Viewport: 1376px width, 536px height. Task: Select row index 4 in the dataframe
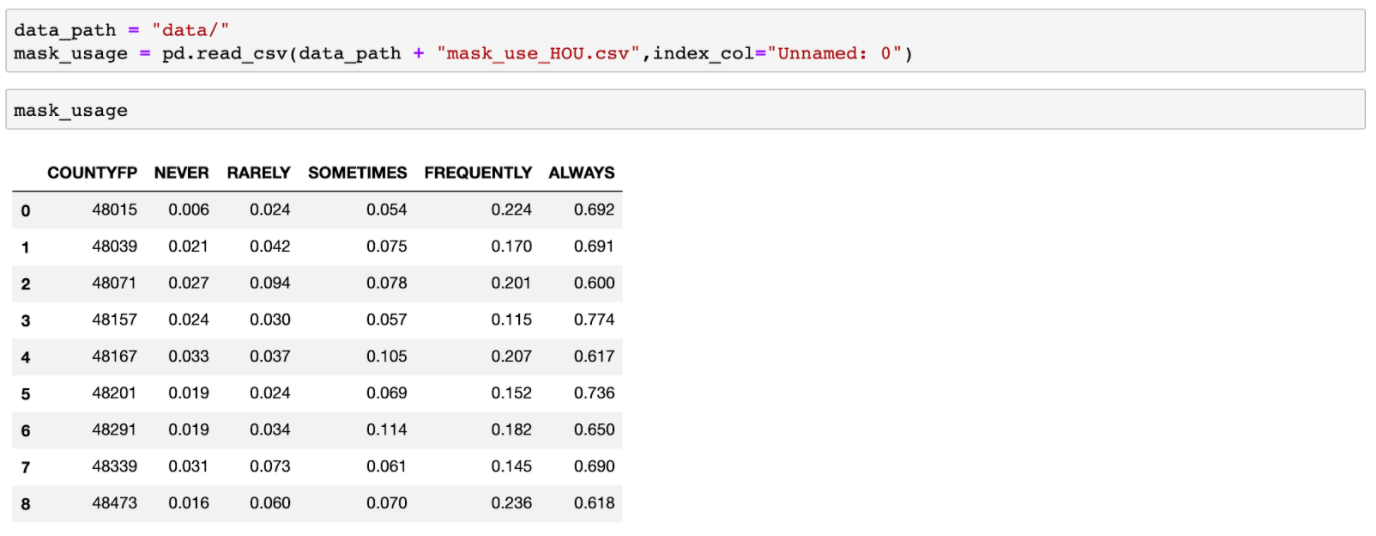(25, 357)
